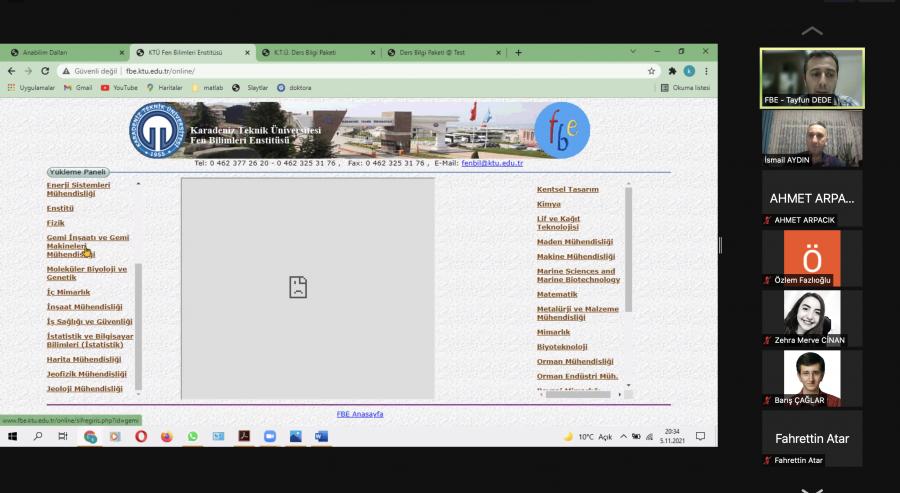Switch to Ders Bilgi Paketi @ Test tab
Viewport: 900px width, 493px height.
[444, 52]
